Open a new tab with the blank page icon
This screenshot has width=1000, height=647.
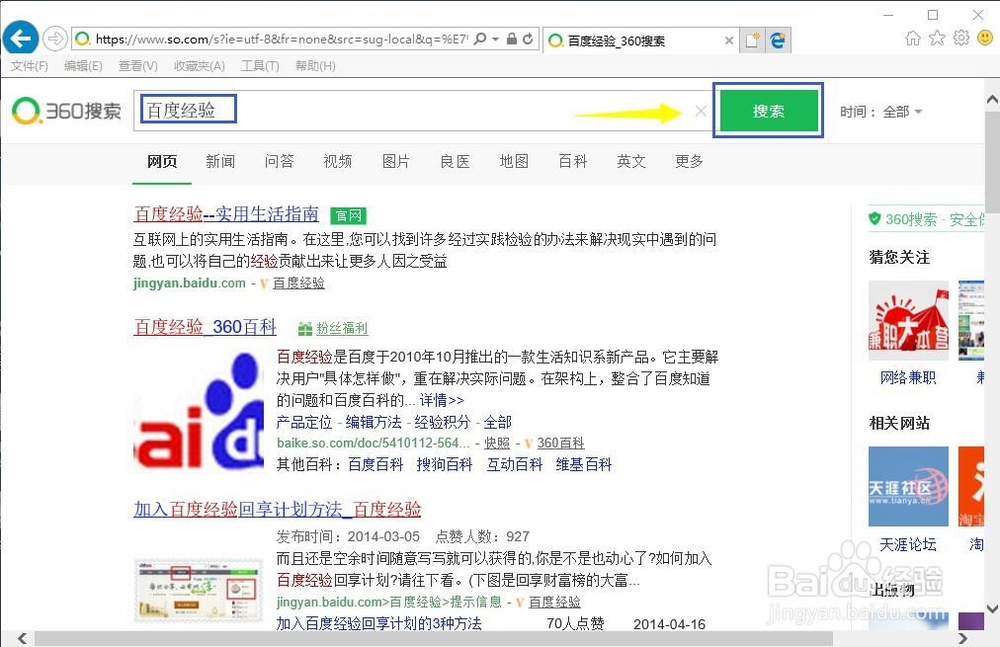(753, 40)
